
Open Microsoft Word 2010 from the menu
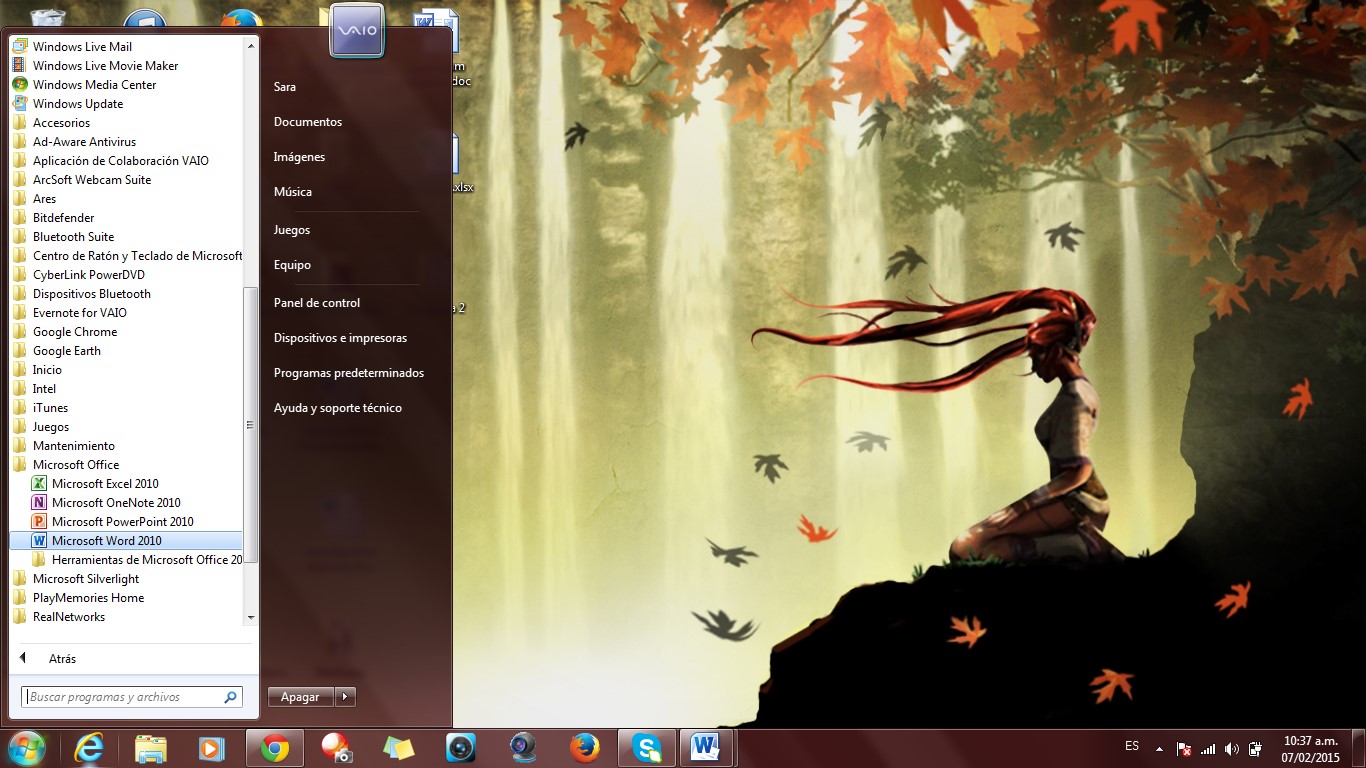tap(125, 541)
